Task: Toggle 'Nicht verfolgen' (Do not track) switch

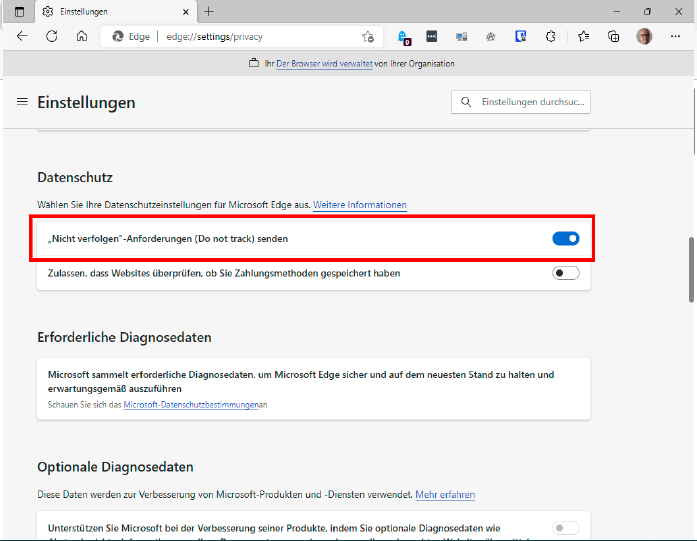Action: click(x=566, y=239)
